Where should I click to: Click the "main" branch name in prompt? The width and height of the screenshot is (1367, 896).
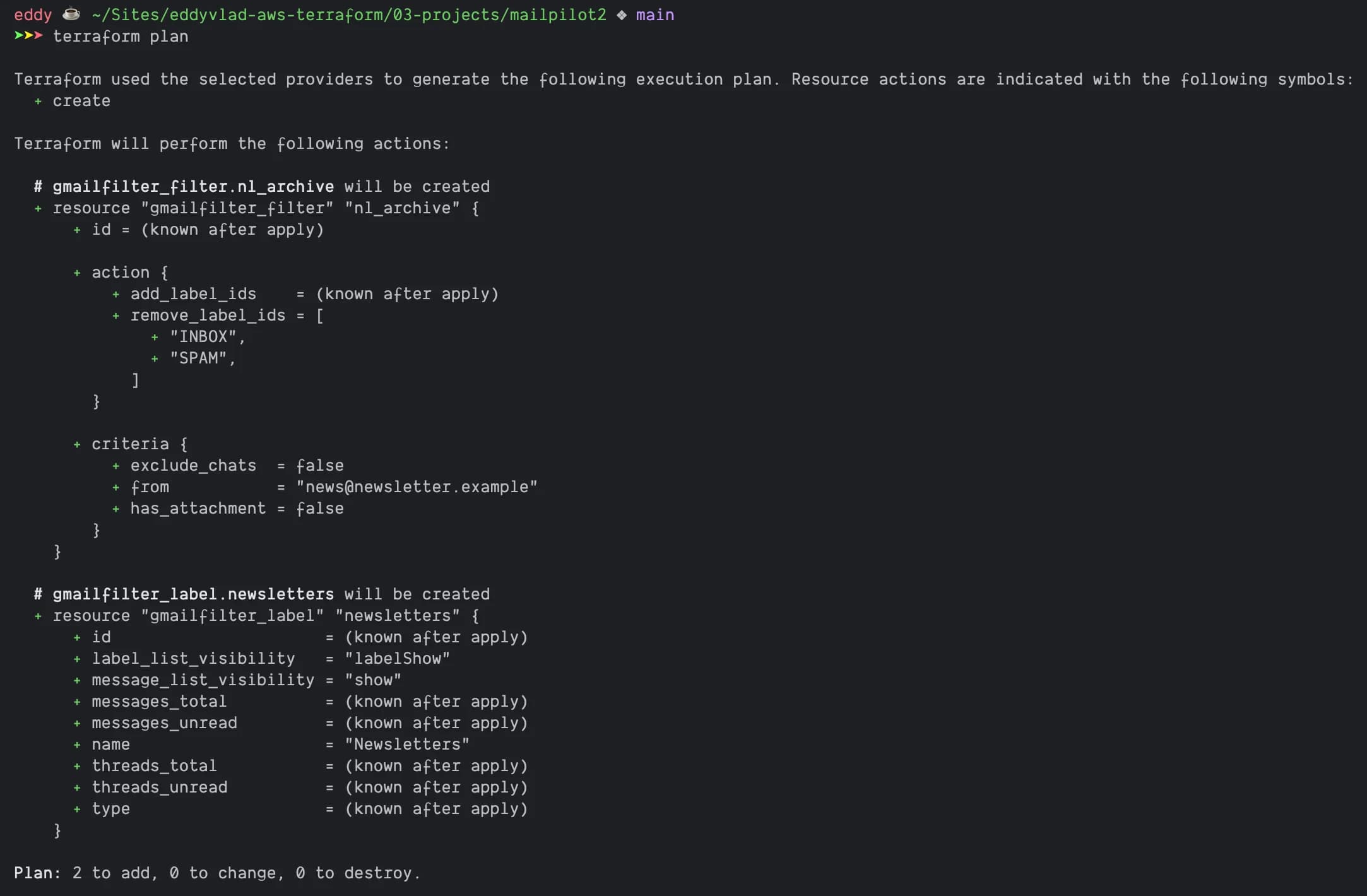click(654, 15)
